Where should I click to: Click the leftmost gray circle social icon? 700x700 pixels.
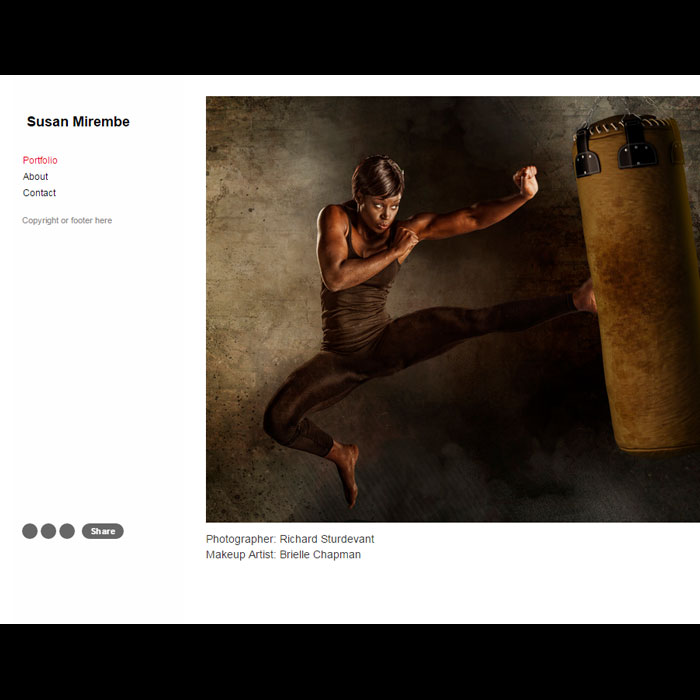(x=30, y=531)
